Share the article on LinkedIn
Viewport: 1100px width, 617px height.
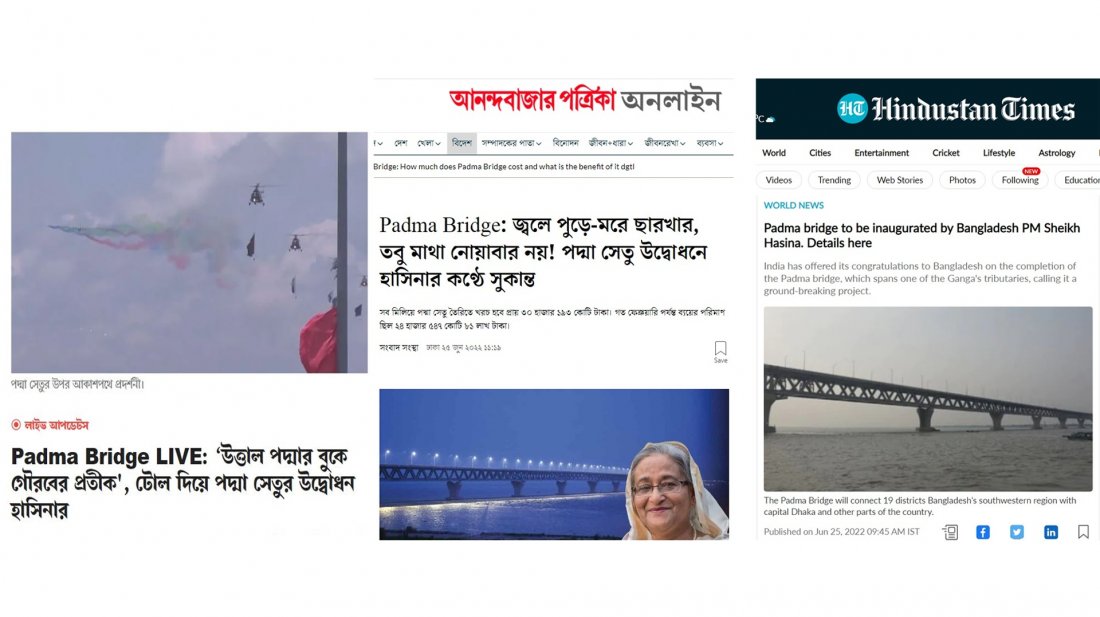[x=1050, y=532]
